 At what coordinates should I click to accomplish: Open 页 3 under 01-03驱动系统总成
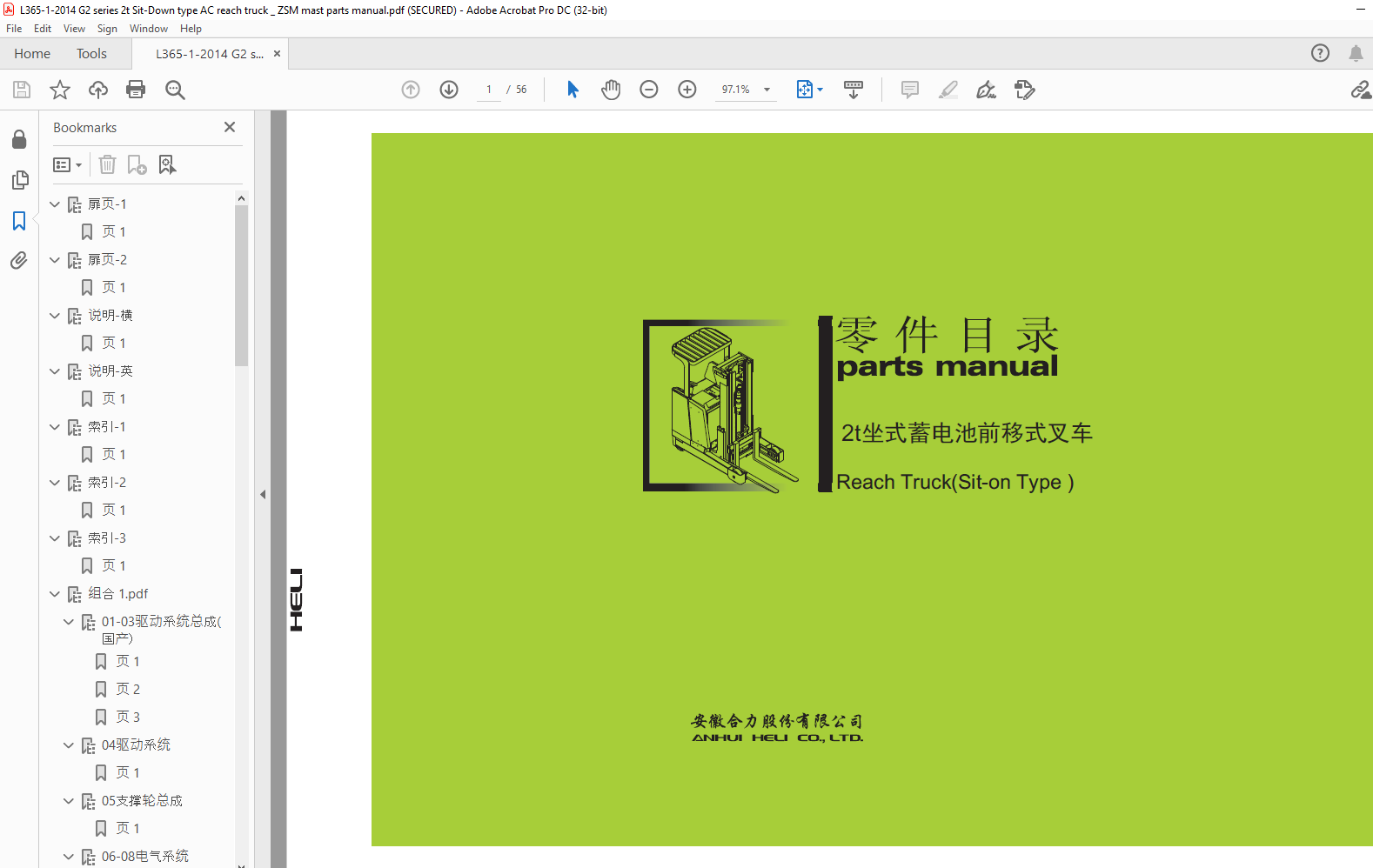[128, 718]
